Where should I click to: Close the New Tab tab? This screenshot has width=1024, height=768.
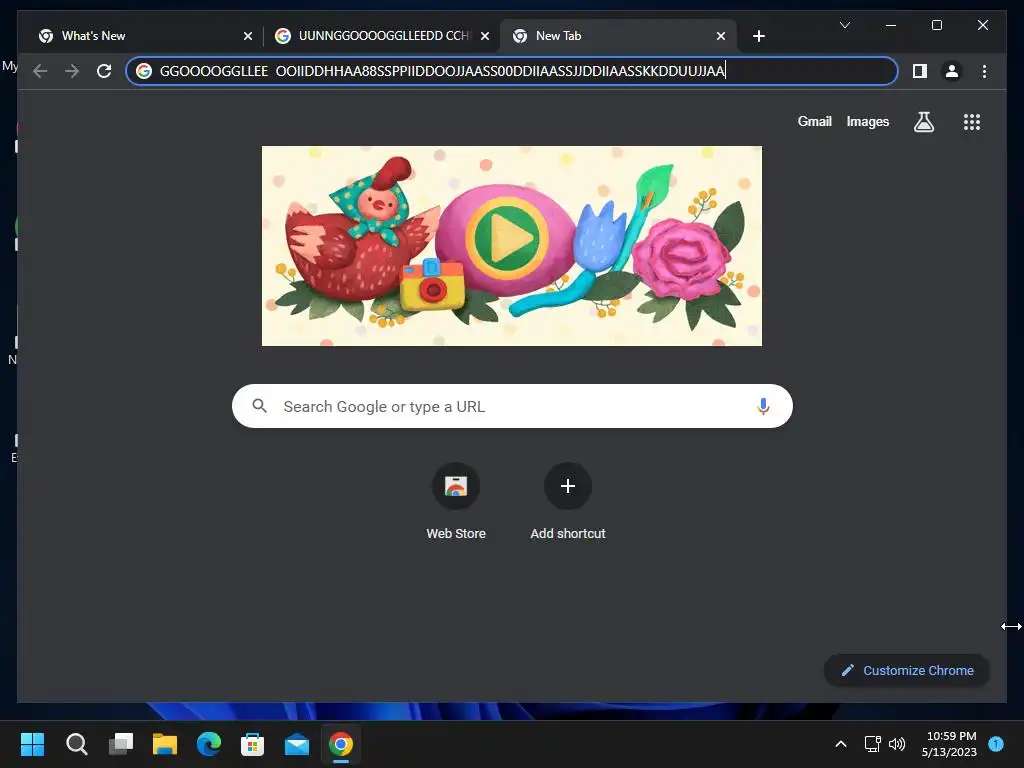(x=720, y=37)
